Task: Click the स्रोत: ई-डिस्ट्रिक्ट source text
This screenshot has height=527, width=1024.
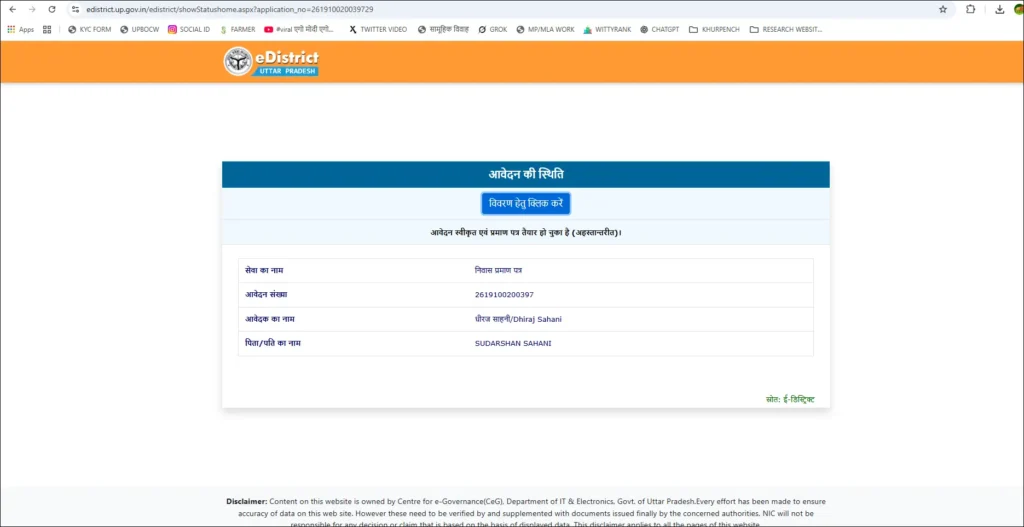Action: (x=790, y=399)
